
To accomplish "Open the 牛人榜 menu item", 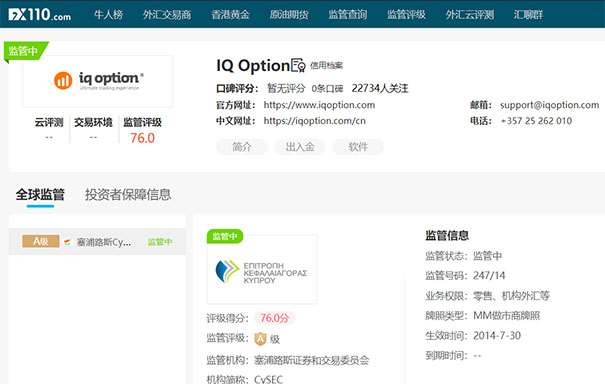I will [x=108, y=15].
